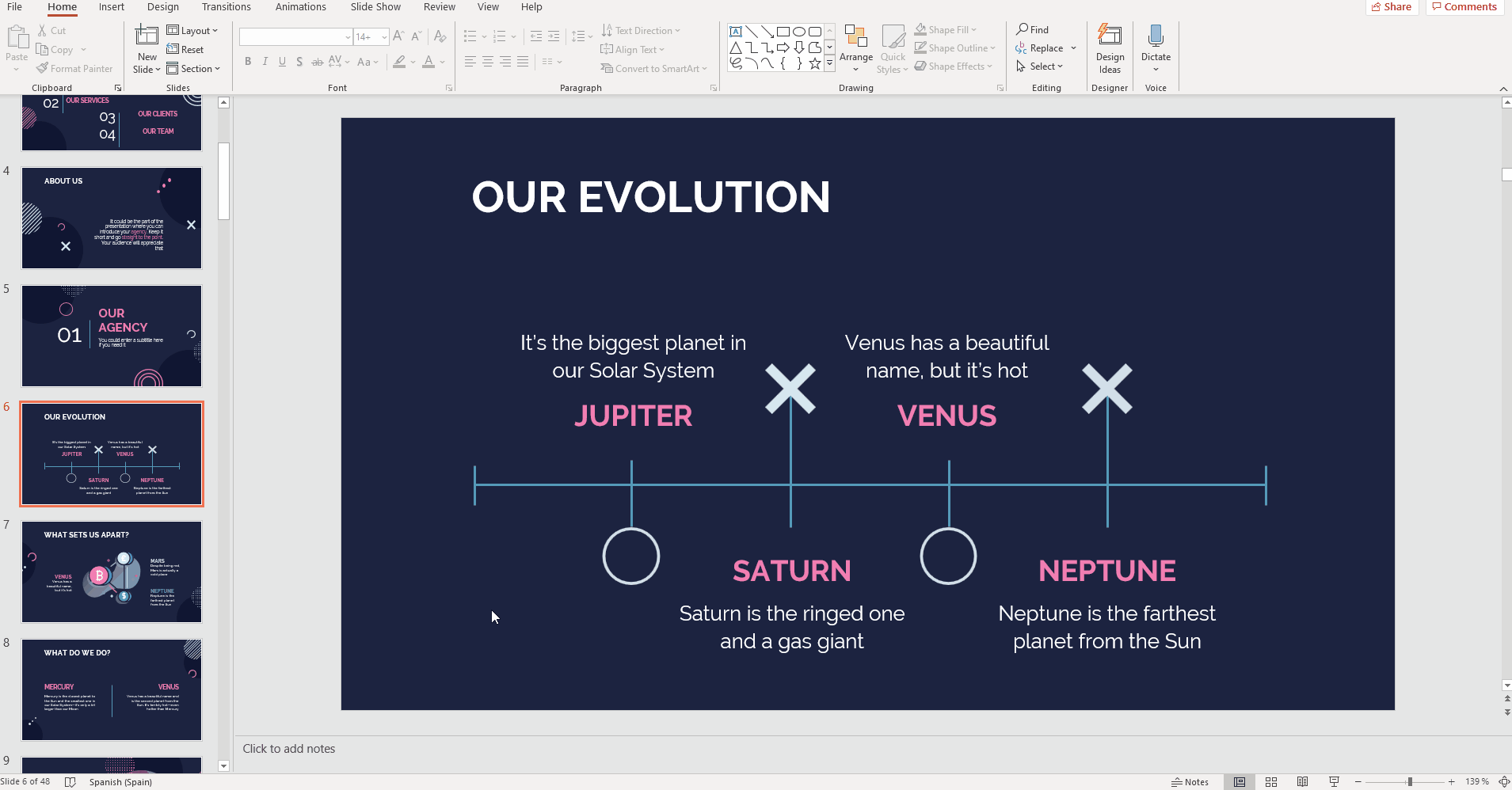Toggle the Notes pane in status bar
This screenshot has width=1512, height=790.
(1190, 782)
